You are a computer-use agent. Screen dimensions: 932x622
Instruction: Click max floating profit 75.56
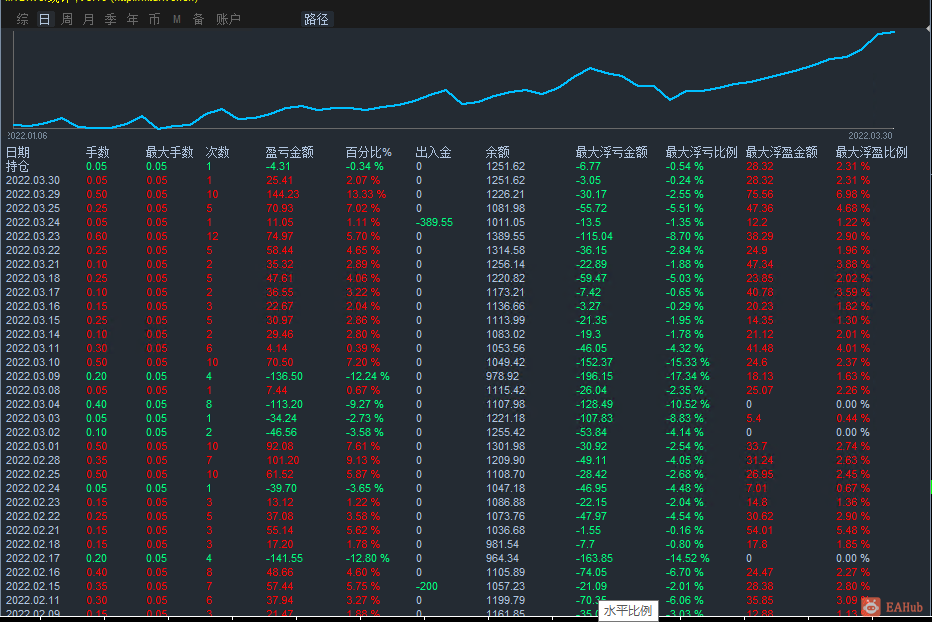tap(760, 194)
